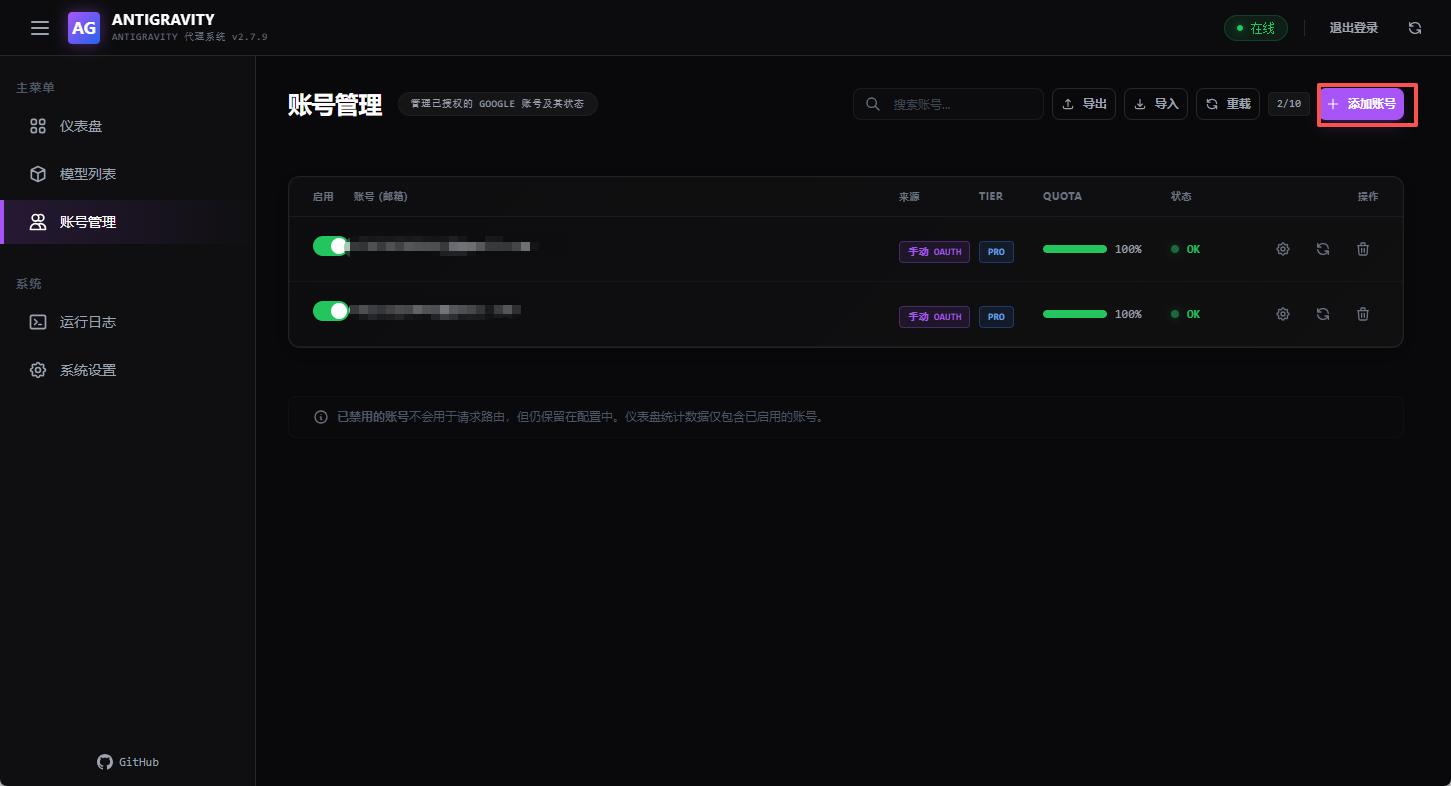1451x786 pixels.
Task: Click the 状态 column header
Action: (1181, 196)
